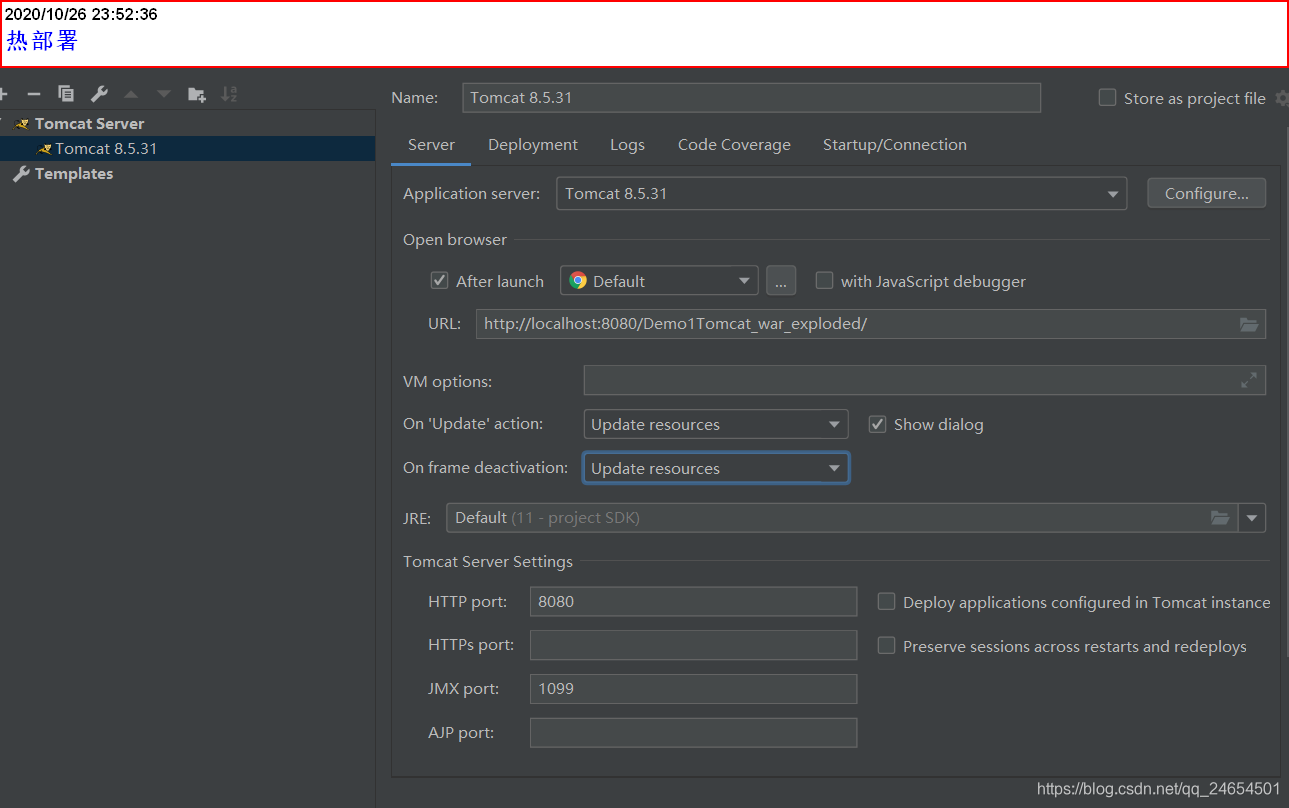Move configuration down with arrow icon
Image resolution: width=1289 pixels, height=808 pixels.
(163, 94)
